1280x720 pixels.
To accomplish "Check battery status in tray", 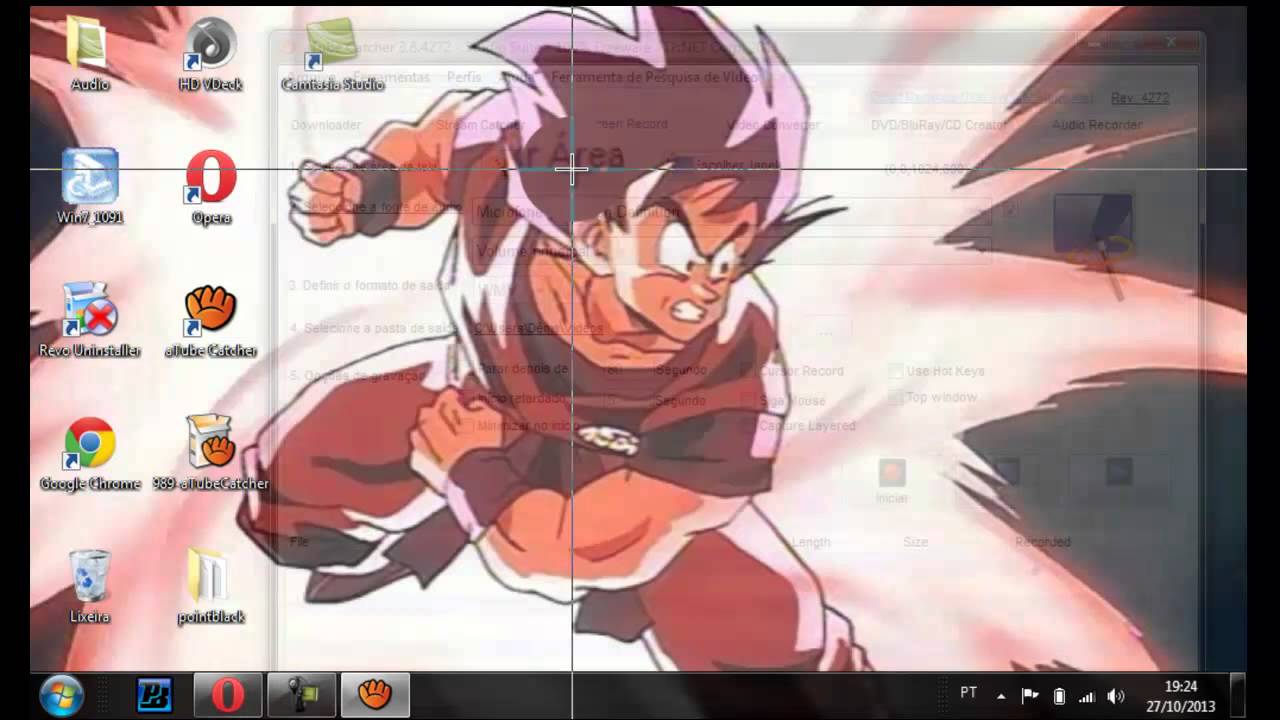I will click(x=1059, y=696).
